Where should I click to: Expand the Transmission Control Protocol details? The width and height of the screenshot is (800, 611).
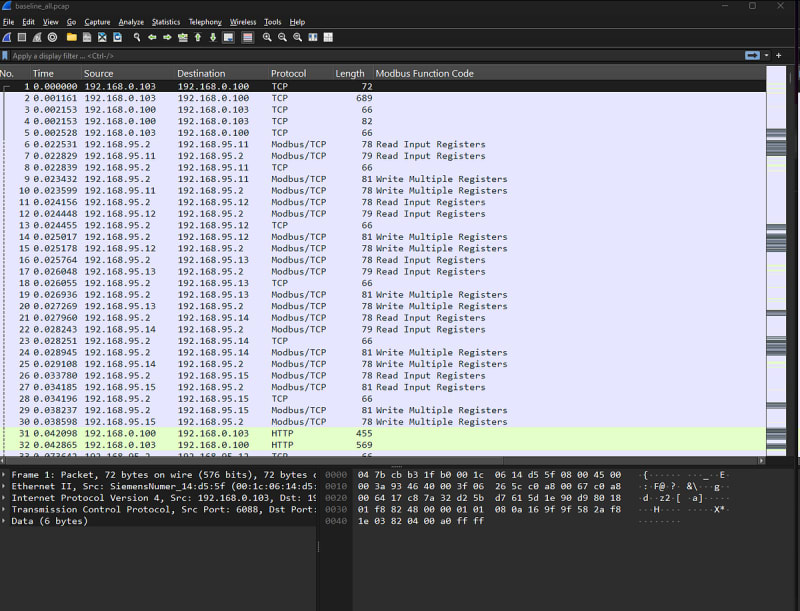(6, 509)
